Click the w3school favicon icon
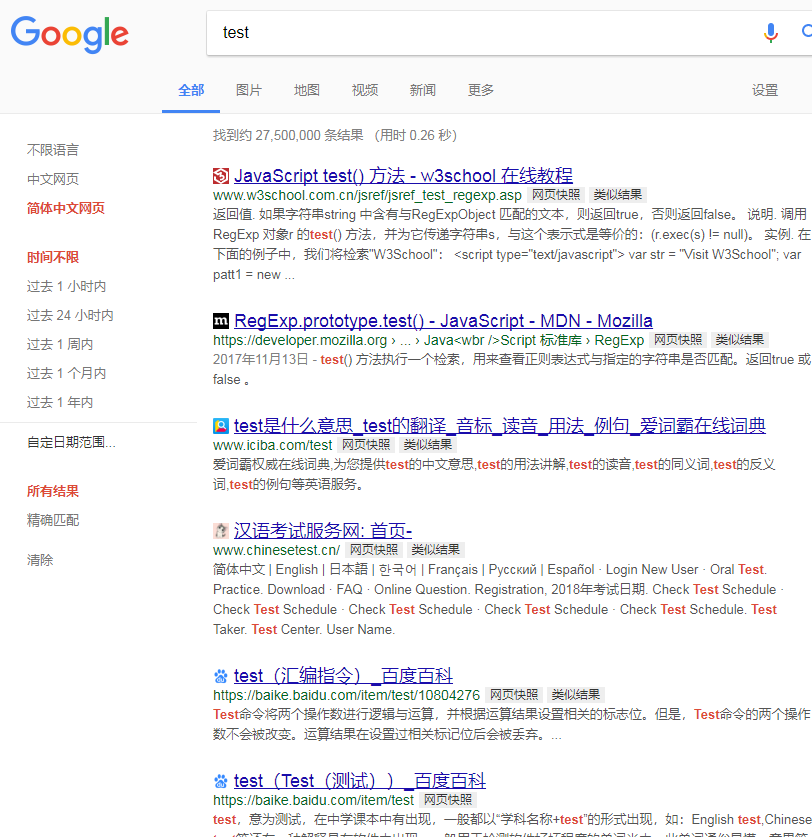Screen dimensions: 812x837 pos(221,176)
